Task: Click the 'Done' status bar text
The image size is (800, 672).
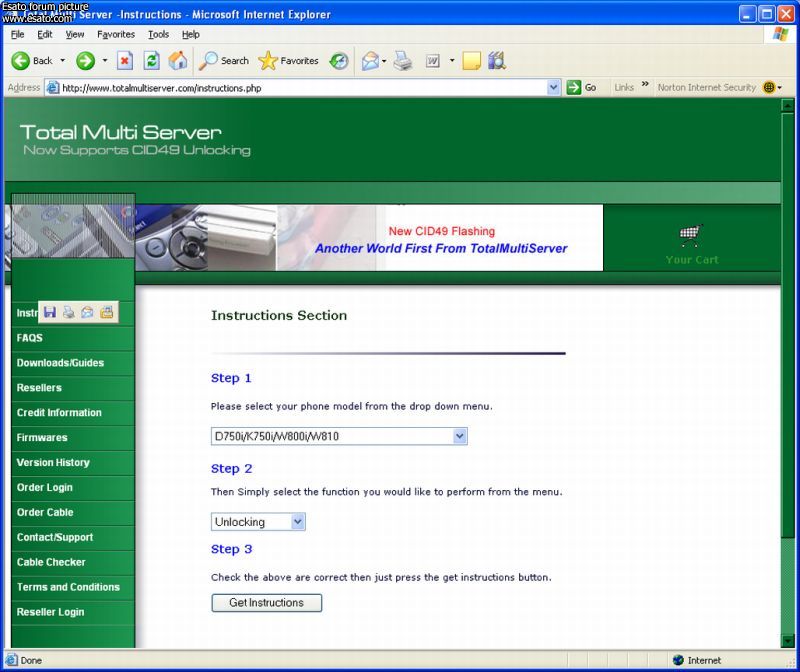Action: 31,660
